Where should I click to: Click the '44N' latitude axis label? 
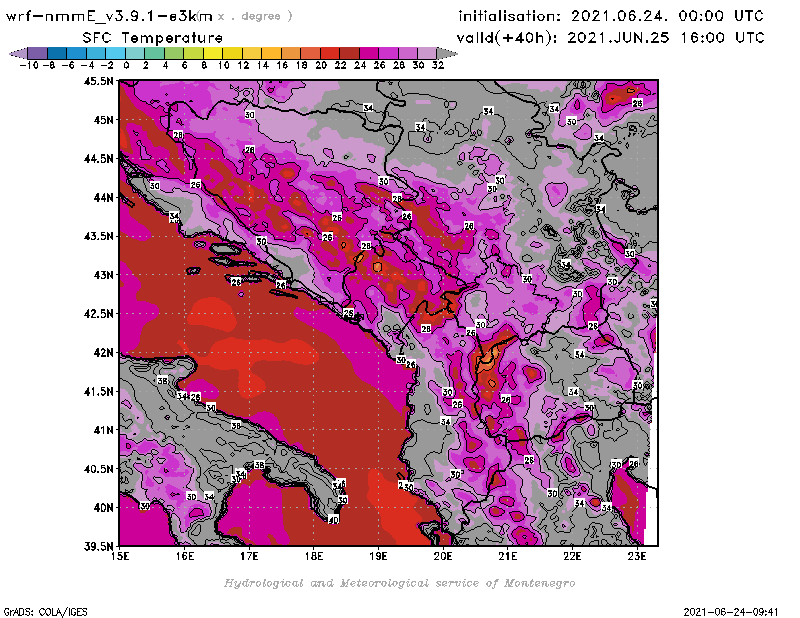click(x=103, y=197)
